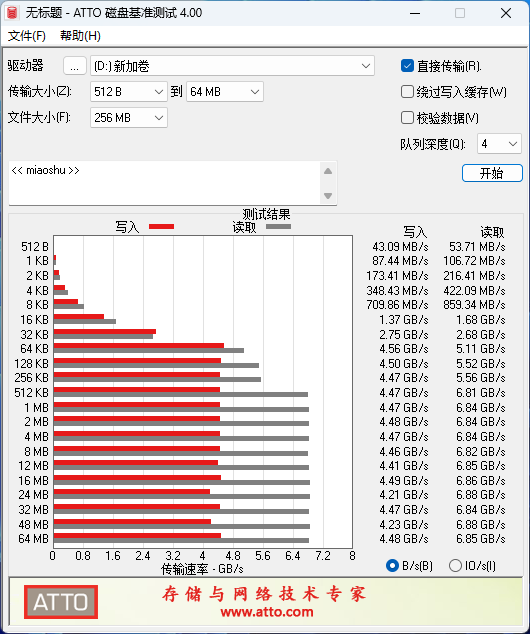The height and width of the screenshot is (634, 530).
Task: Expand the 512 B transfer size dropdown
Action: [129, 92]
